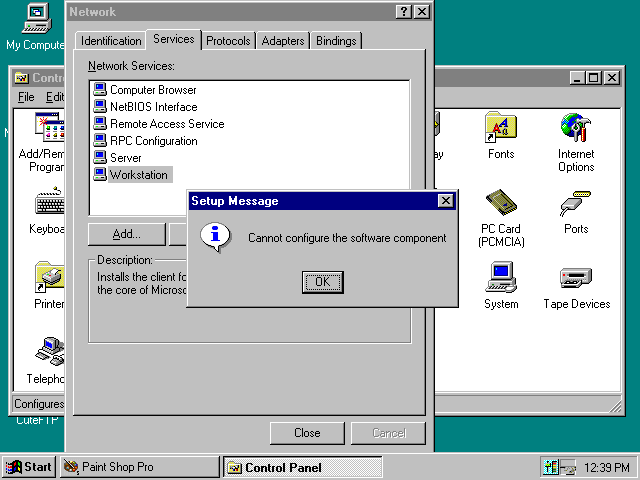Click the Add... button in Network dialog
The image size is (640, 480).
pos(127,234)
